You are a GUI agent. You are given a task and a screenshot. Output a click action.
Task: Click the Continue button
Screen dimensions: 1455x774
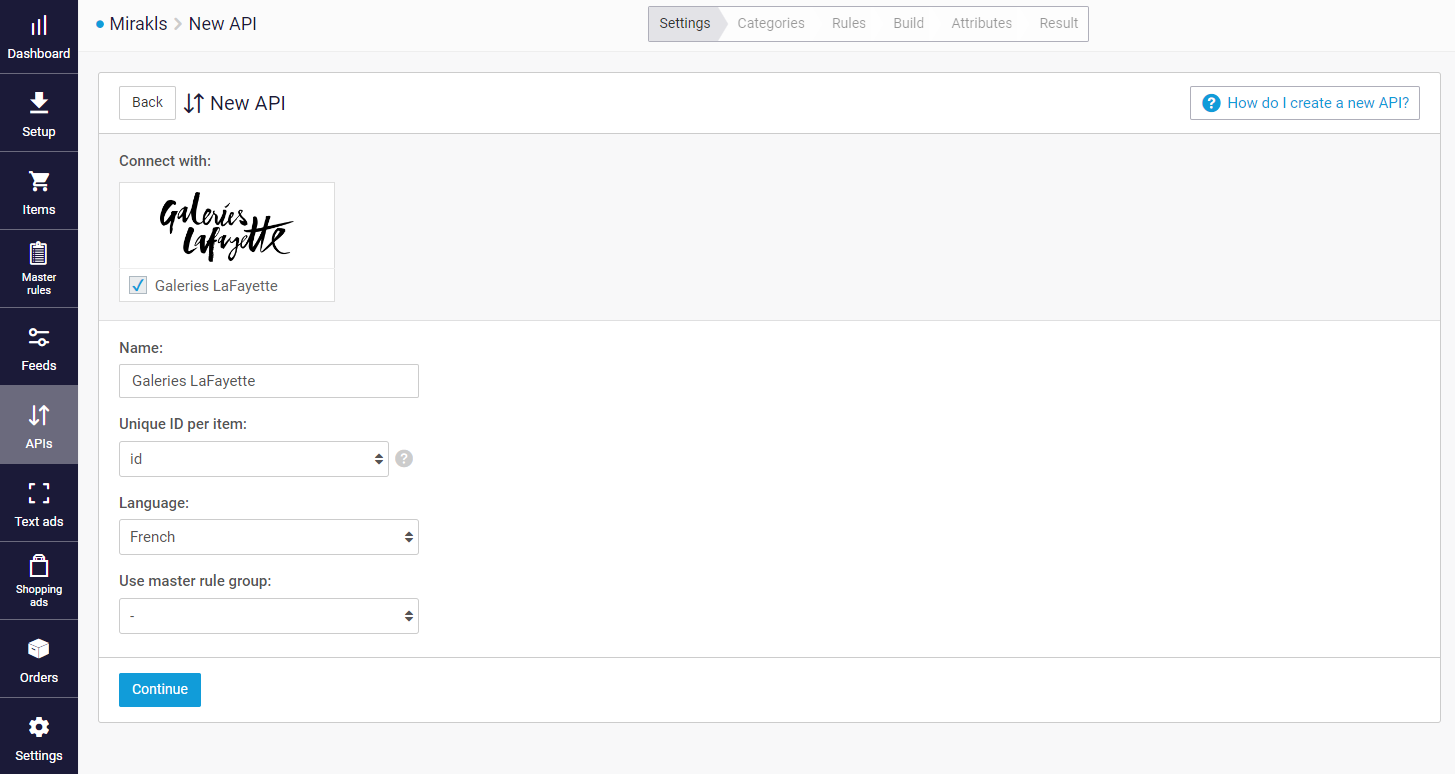[159, 689]
